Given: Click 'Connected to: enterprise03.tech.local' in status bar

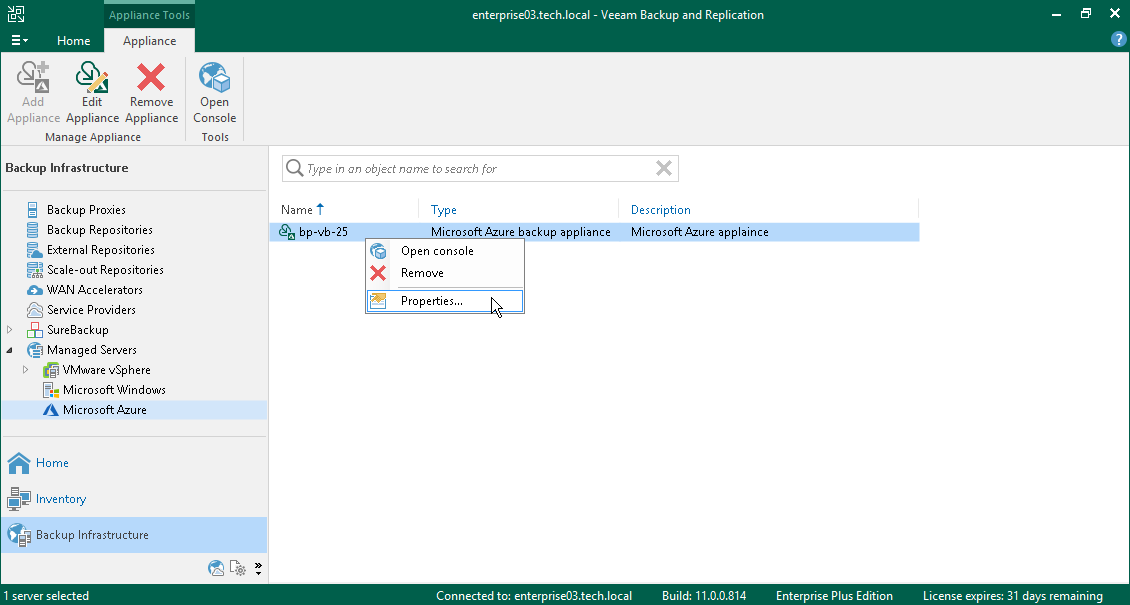Looking at the screenshot, I should 534,596.
